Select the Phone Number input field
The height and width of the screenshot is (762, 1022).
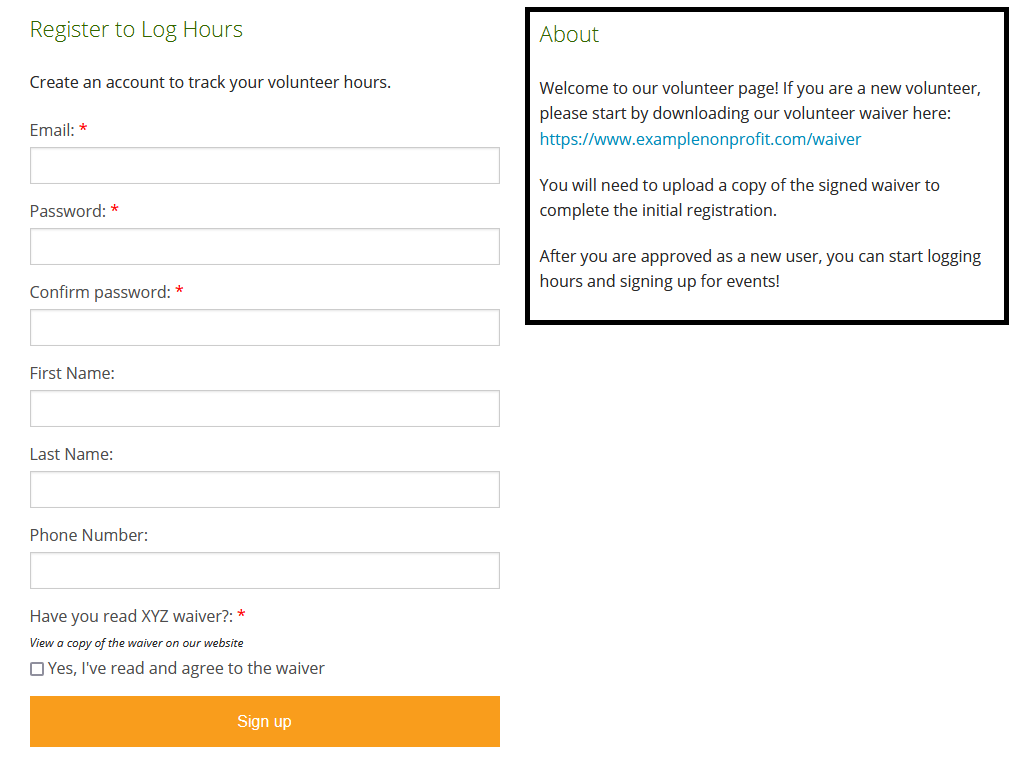264,571
